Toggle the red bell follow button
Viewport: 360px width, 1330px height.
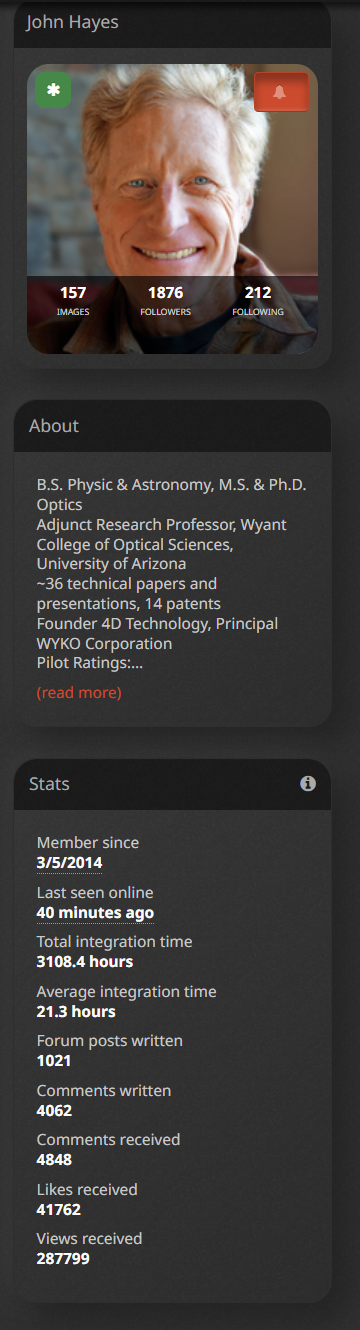pos(281,92)
